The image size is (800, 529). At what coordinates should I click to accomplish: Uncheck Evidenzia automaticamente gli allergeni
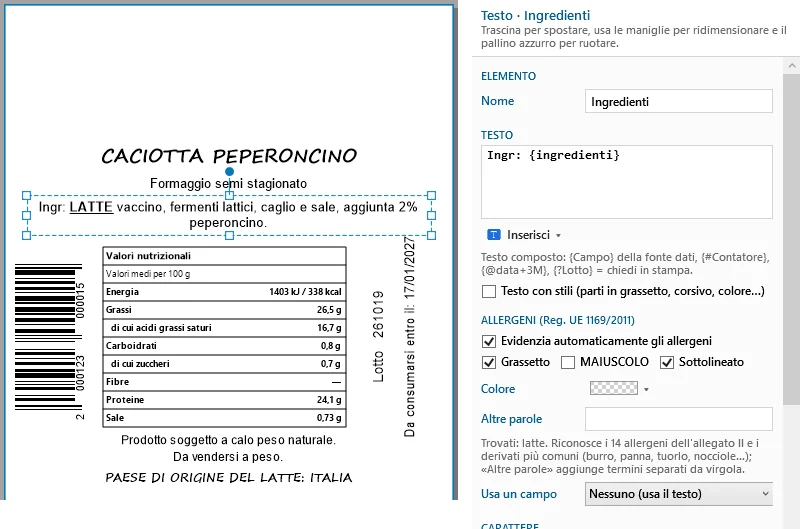(489, 341)
